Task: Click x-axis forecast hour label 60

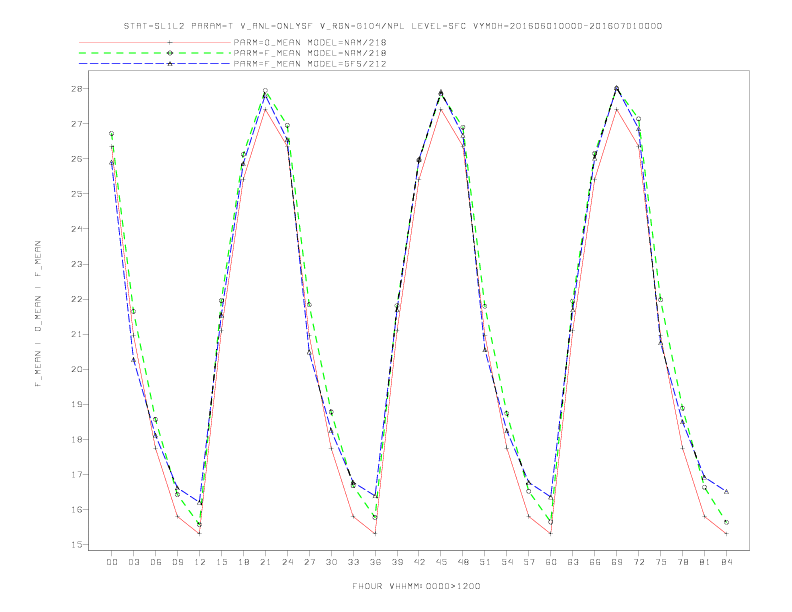Action: (x=551, y=562)
